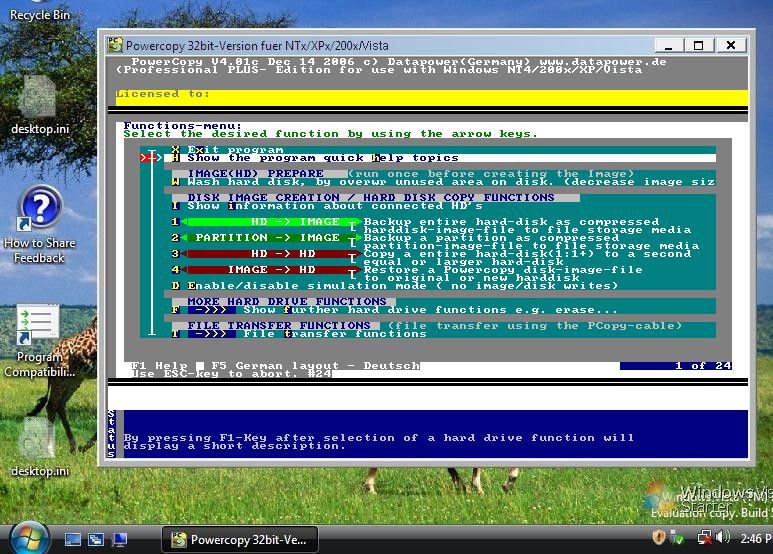Click Show Desktop quick launch icon
The width and height of the screenshot is (773, 554).
pyautogui.click(x=72, y=540)
